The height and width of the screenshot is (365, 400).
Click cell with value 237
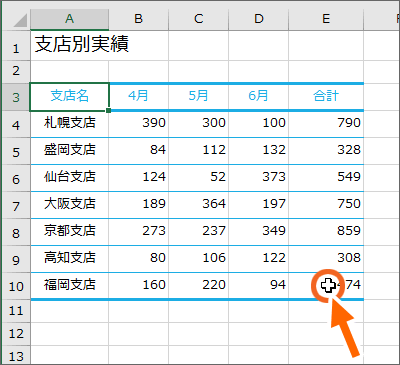[199, 232]
